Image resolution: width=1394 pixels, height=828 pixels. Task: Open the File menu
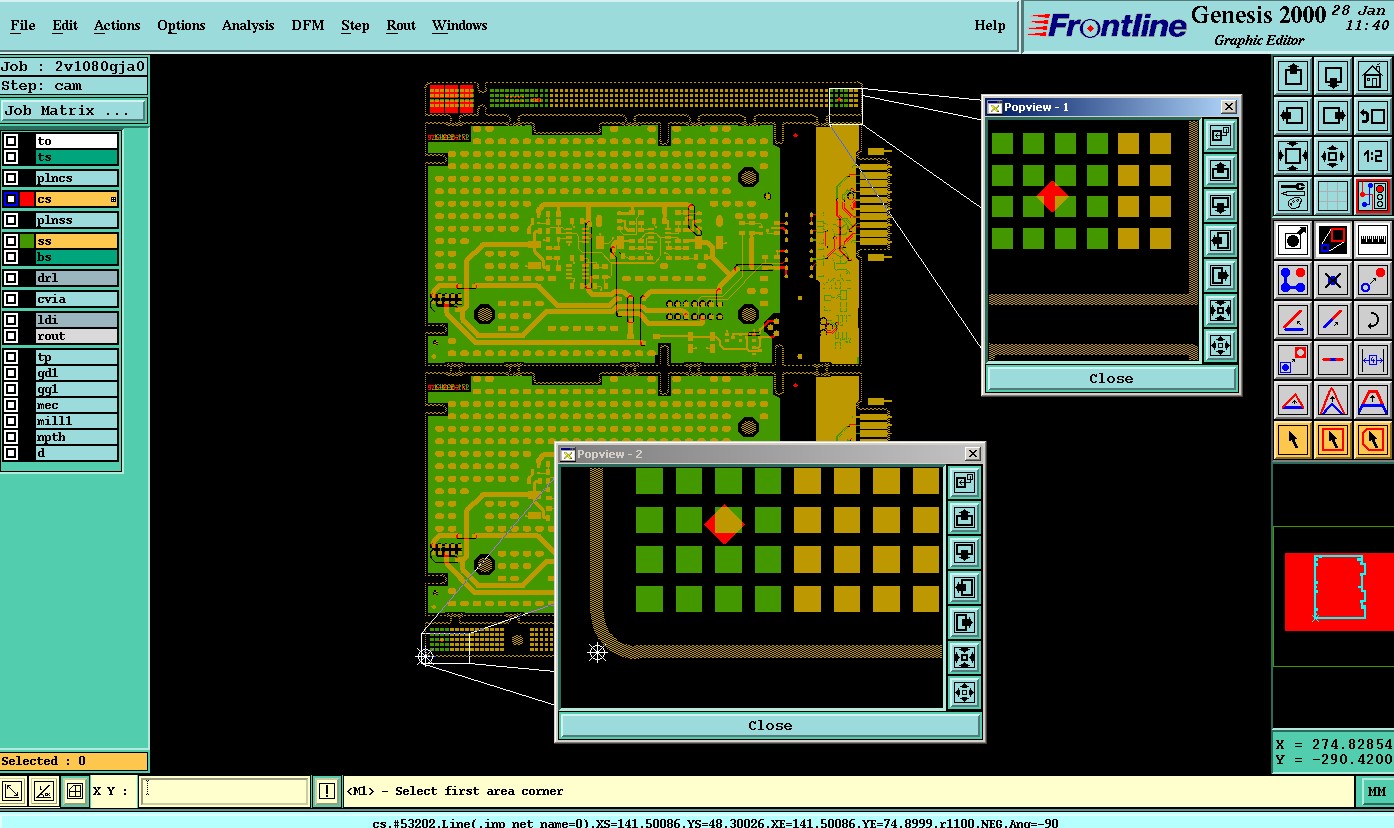(22, 25)
